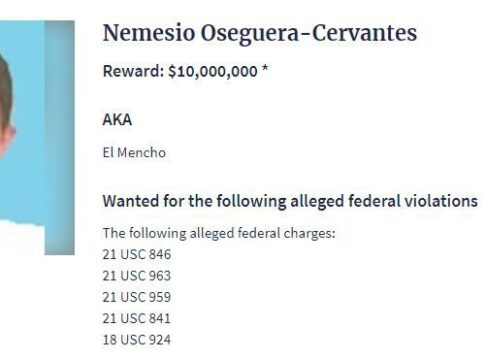Click the 21 USC 841 charge
485x360 pixels.
click(137, 319)
